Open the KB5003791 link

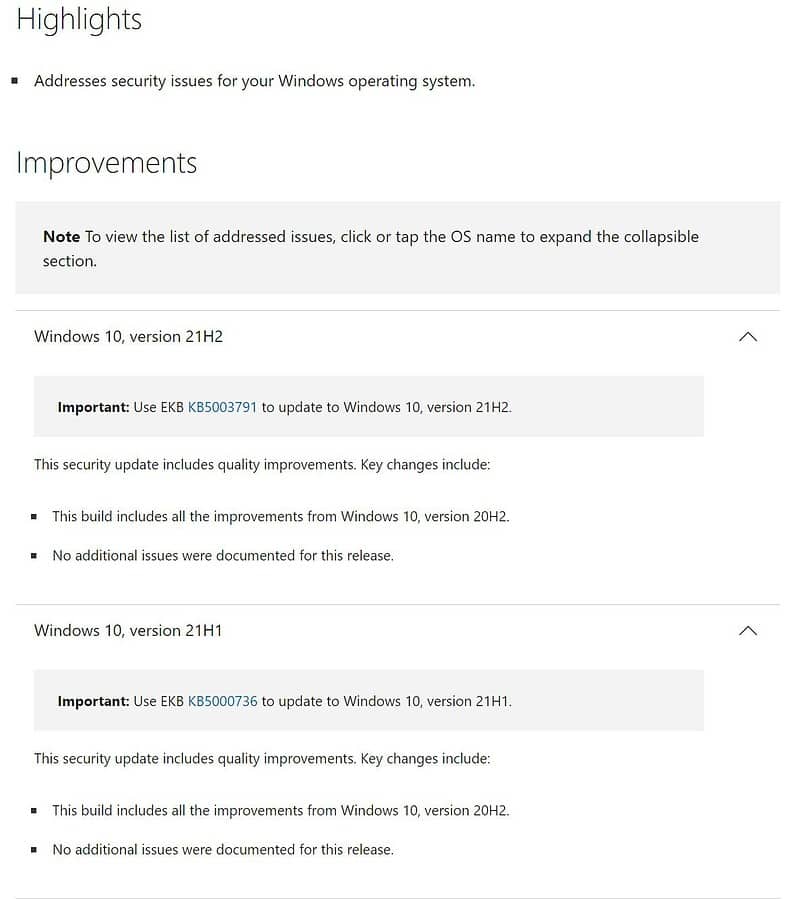pos(222,407)
